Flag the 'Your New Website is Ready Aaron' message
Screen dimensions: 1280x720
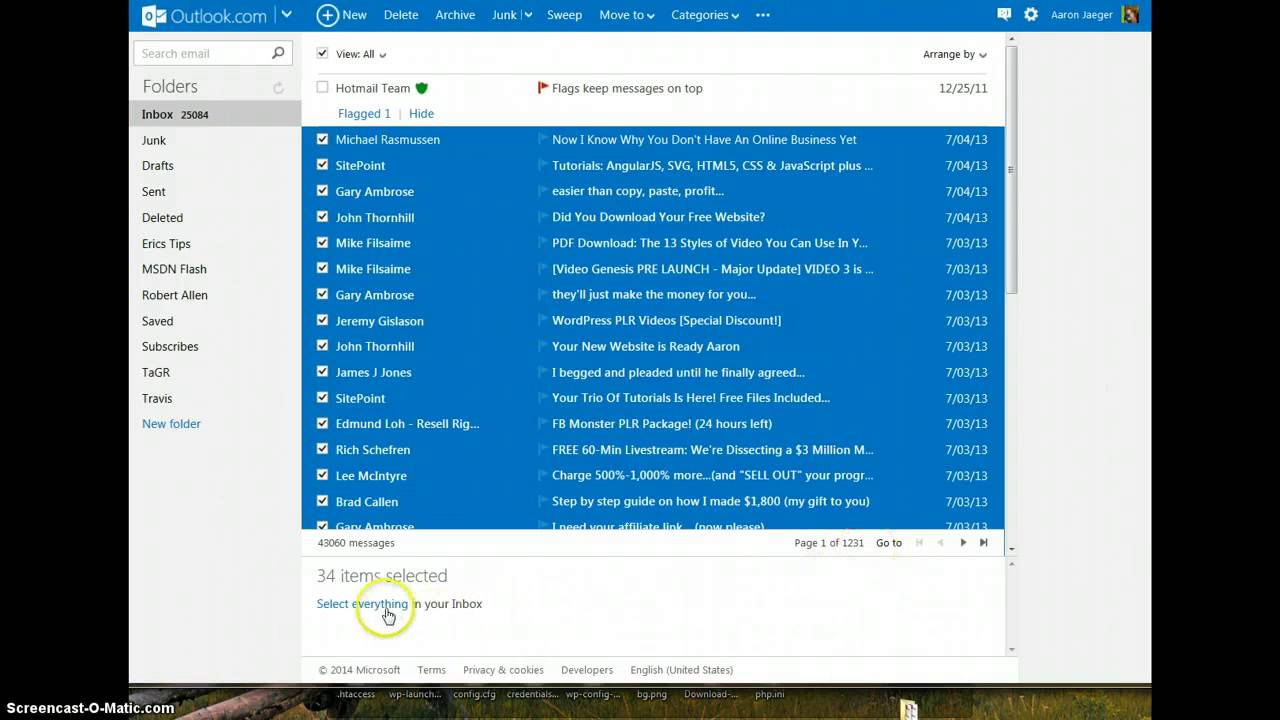click(x=543, y=346)
